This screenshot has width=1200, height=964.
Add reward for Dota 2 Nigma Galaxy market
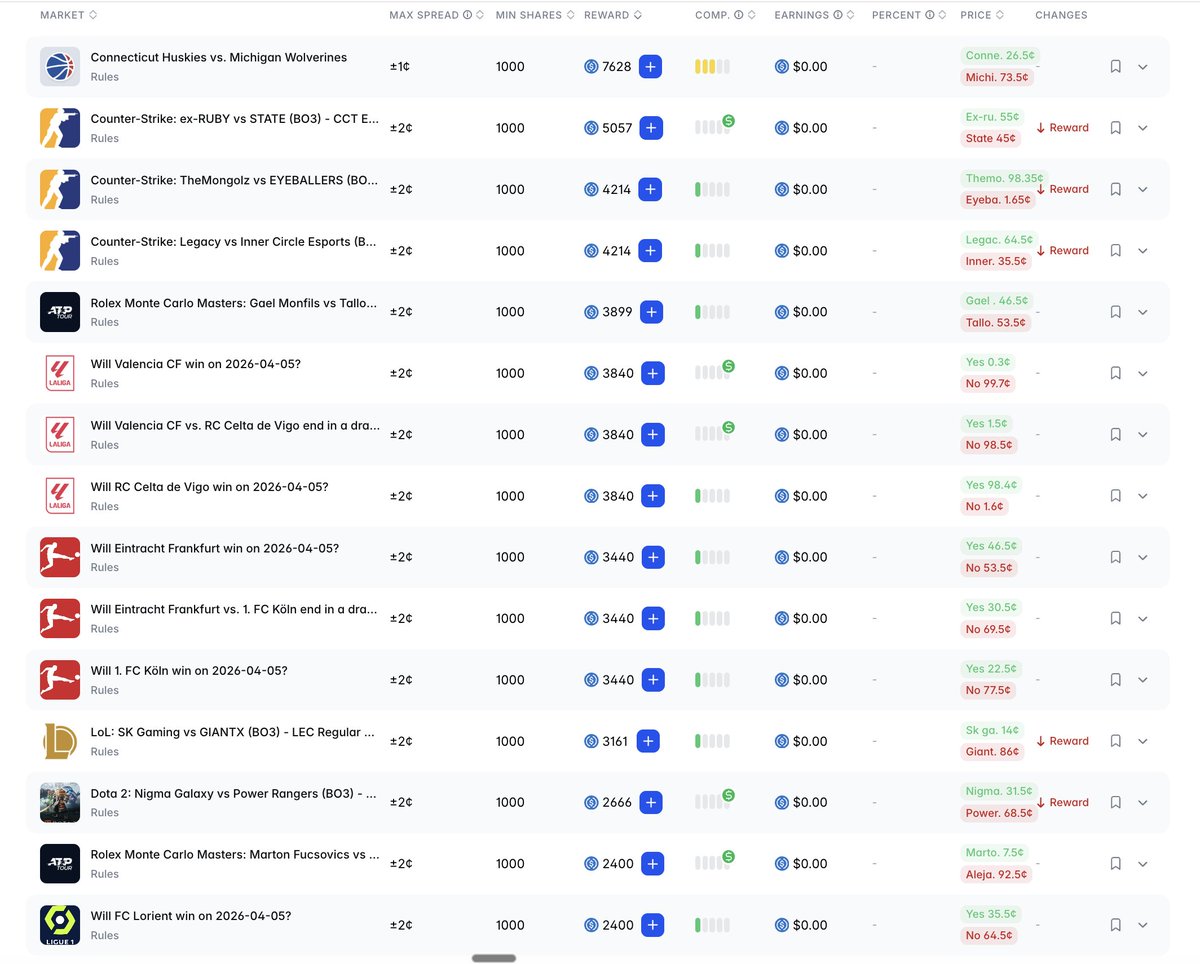pos(651,802)
